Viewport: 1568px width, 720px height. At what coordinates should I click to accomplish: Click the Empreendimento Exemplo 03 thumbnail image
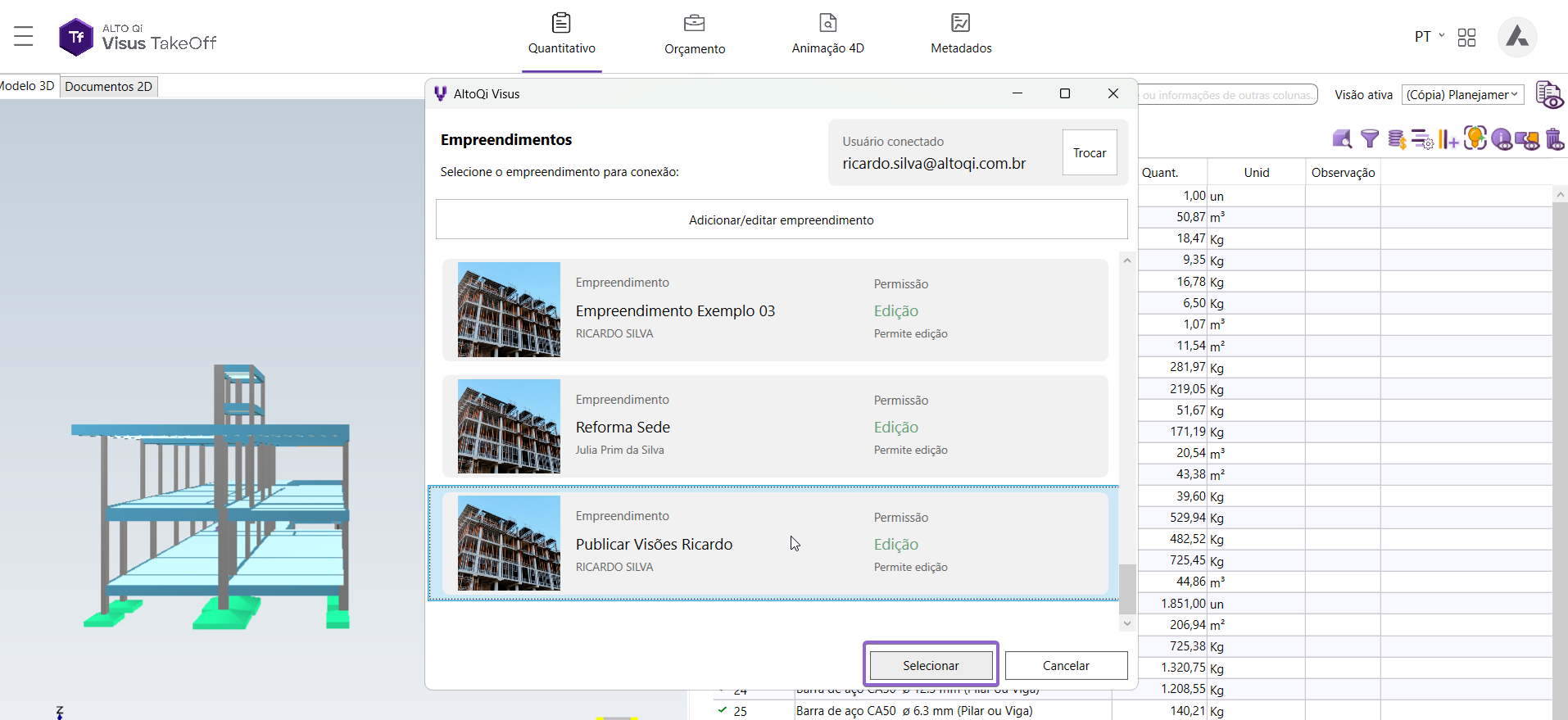coord(509,310)
